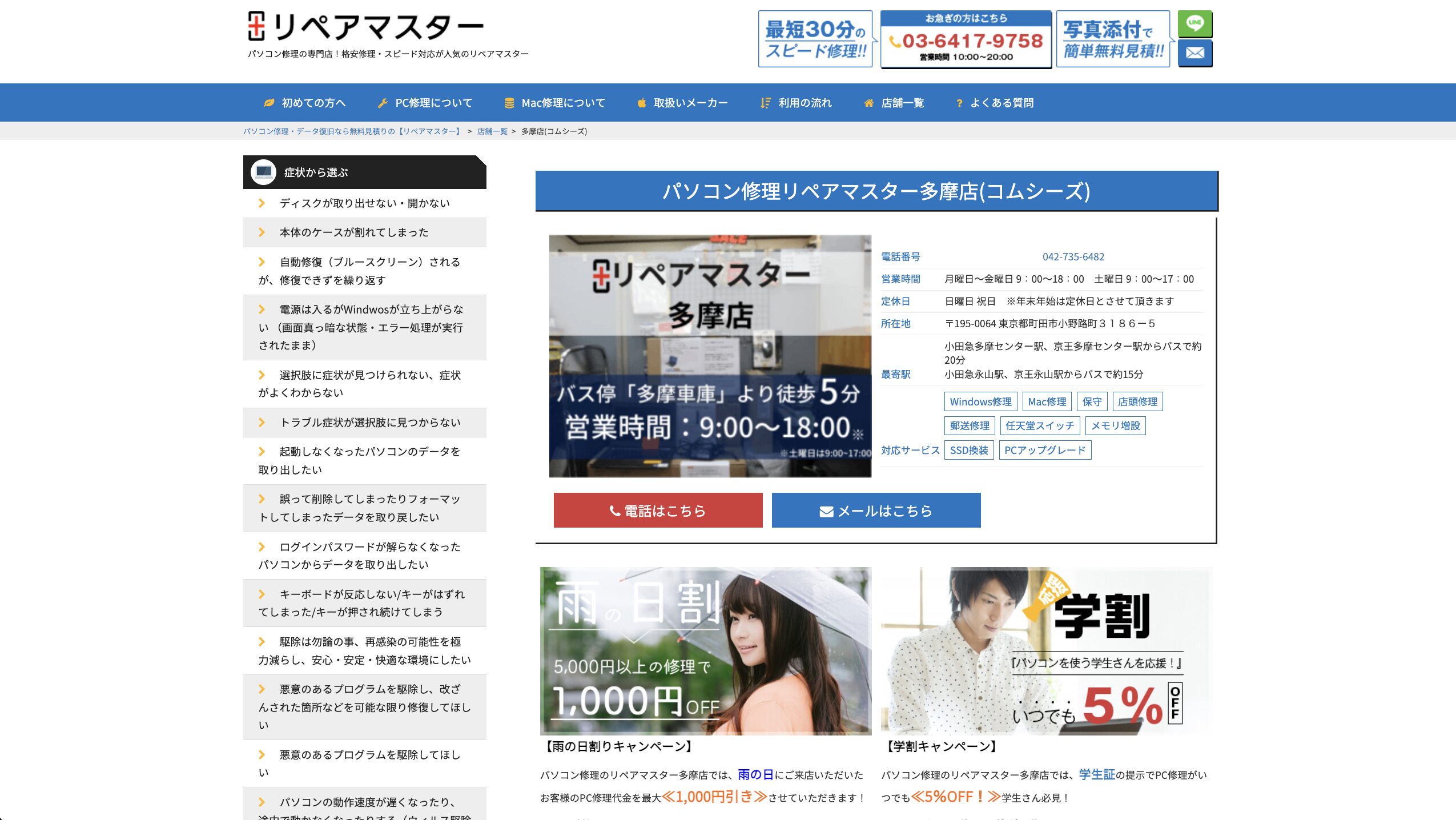Click the blue mail envelope icon in header
Viewport: 1456px width, 820px height.
pyautogui.click(x=1194, y=53)
